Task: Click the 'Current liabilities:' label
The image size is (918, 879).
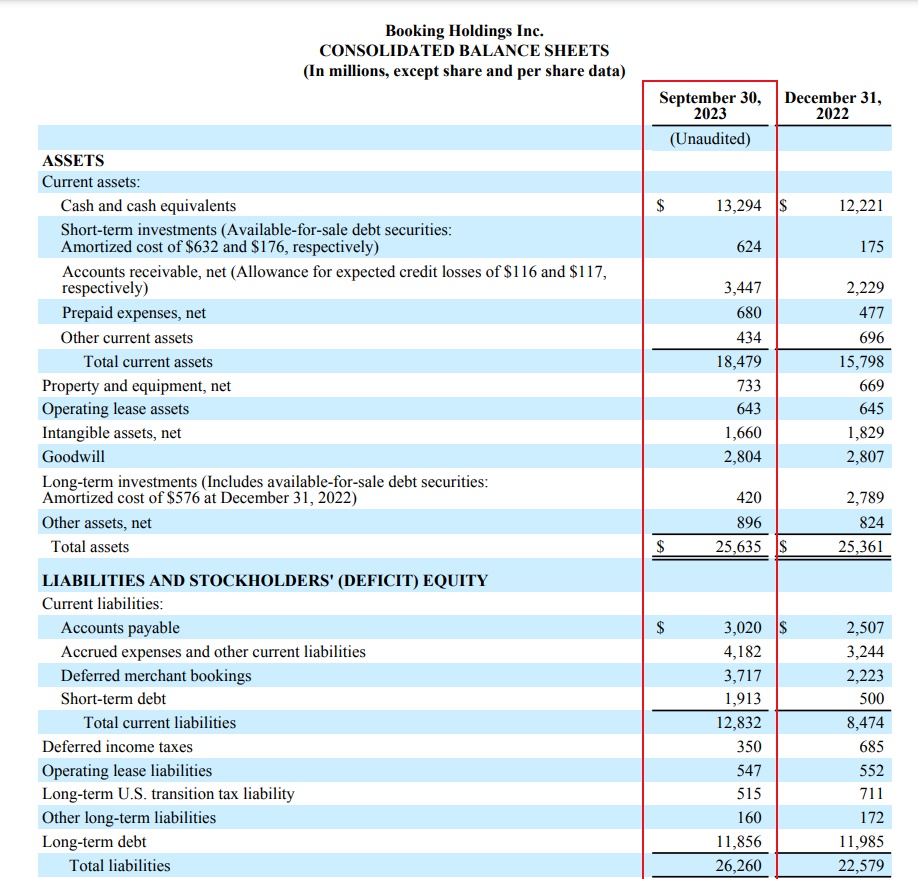Action: point(102,604)
